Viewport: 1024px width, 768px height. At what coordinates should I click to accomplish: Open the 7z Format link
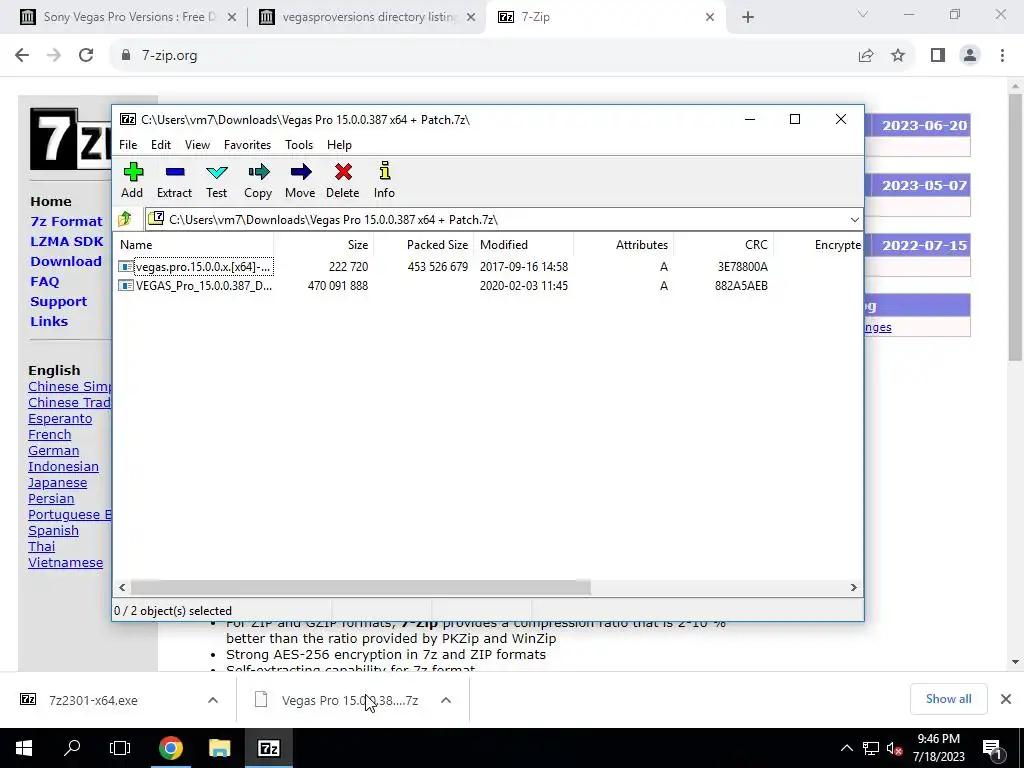pos(67,221)
